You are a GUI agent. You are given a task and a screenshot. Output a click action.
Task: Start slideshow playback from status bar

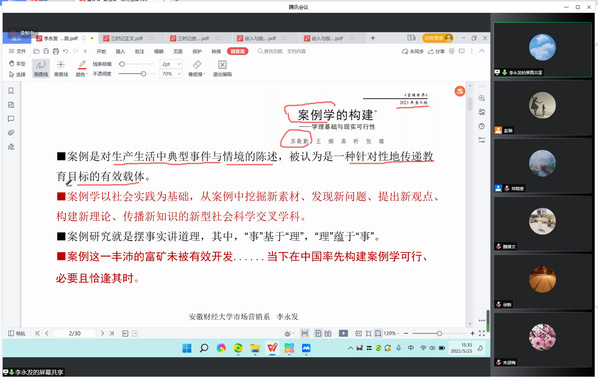pyautogui.click(x=343, y=333)
